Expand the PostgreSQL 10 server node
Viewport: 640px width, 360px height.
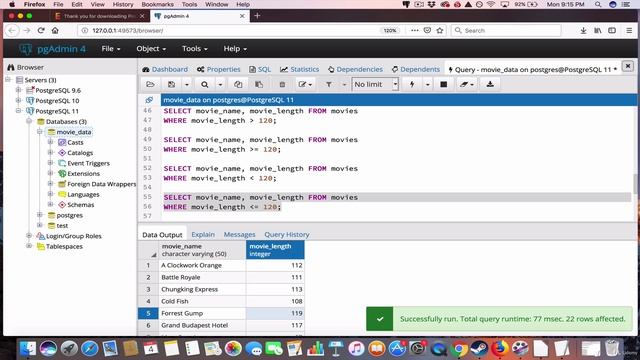click(18, 100)
